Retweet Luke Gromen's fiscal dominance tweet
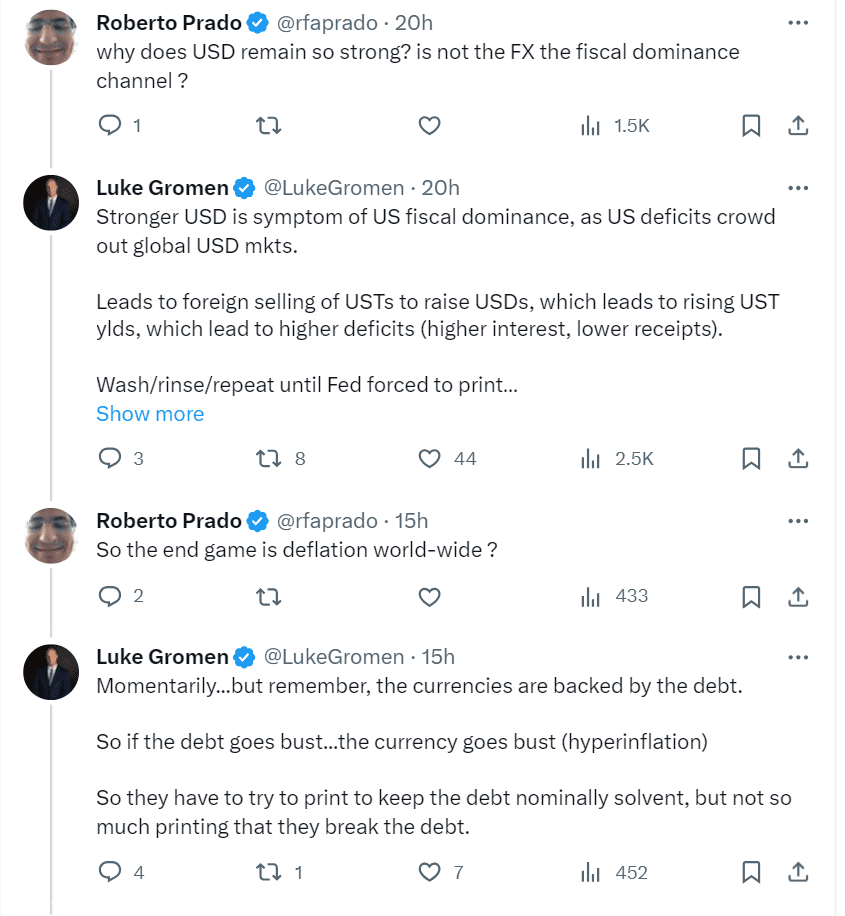This screenshot has height=916, width=845. pos(268,459)
